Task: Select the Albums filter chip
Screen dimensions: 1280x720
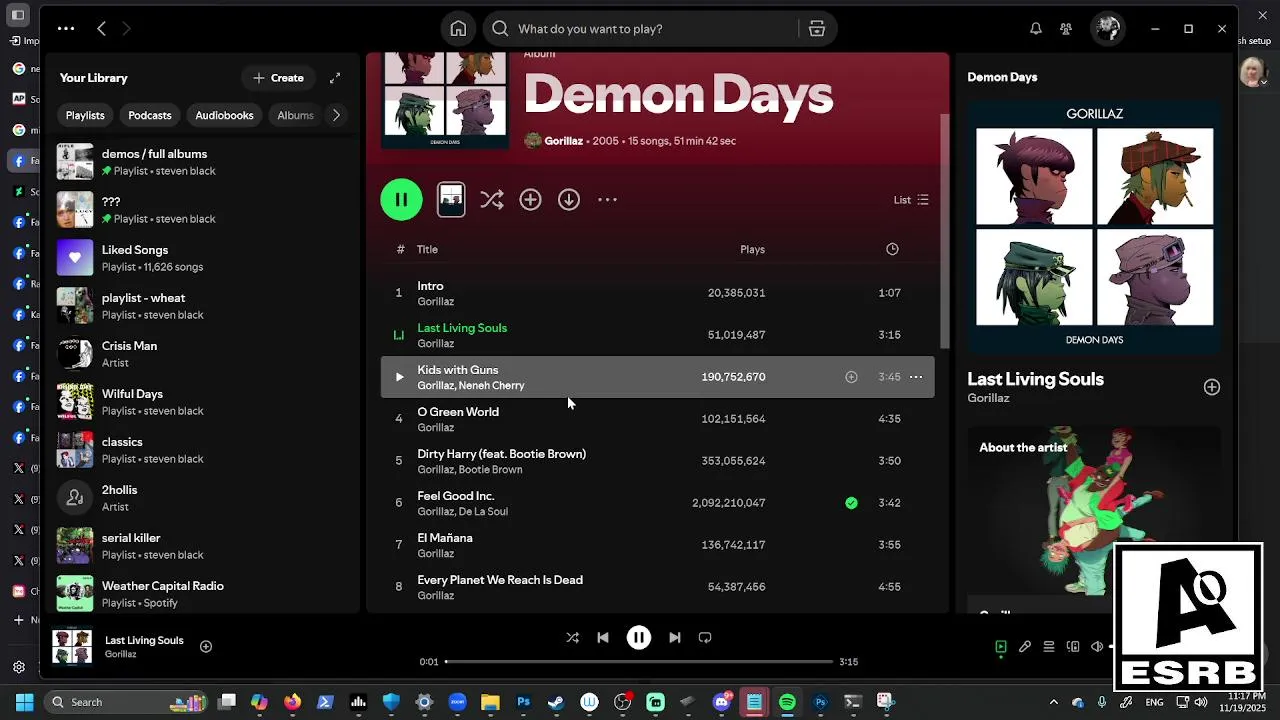Action: (x=295, y=115)
